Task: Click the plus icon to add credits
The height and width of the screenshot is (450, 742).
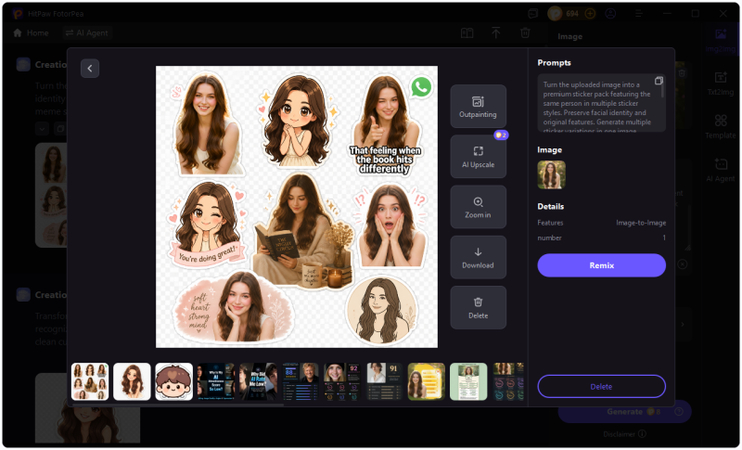Action: click(x=590, y=14)
